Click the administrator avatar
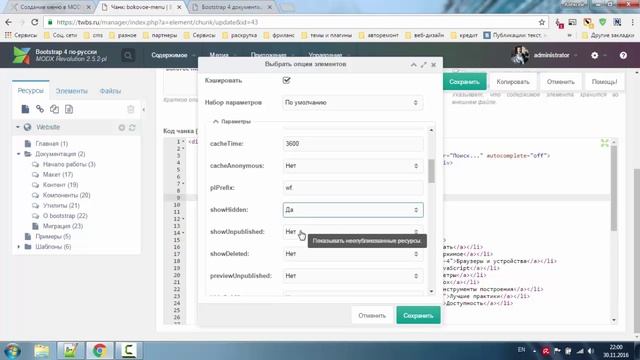 click(x=520, y=55)
